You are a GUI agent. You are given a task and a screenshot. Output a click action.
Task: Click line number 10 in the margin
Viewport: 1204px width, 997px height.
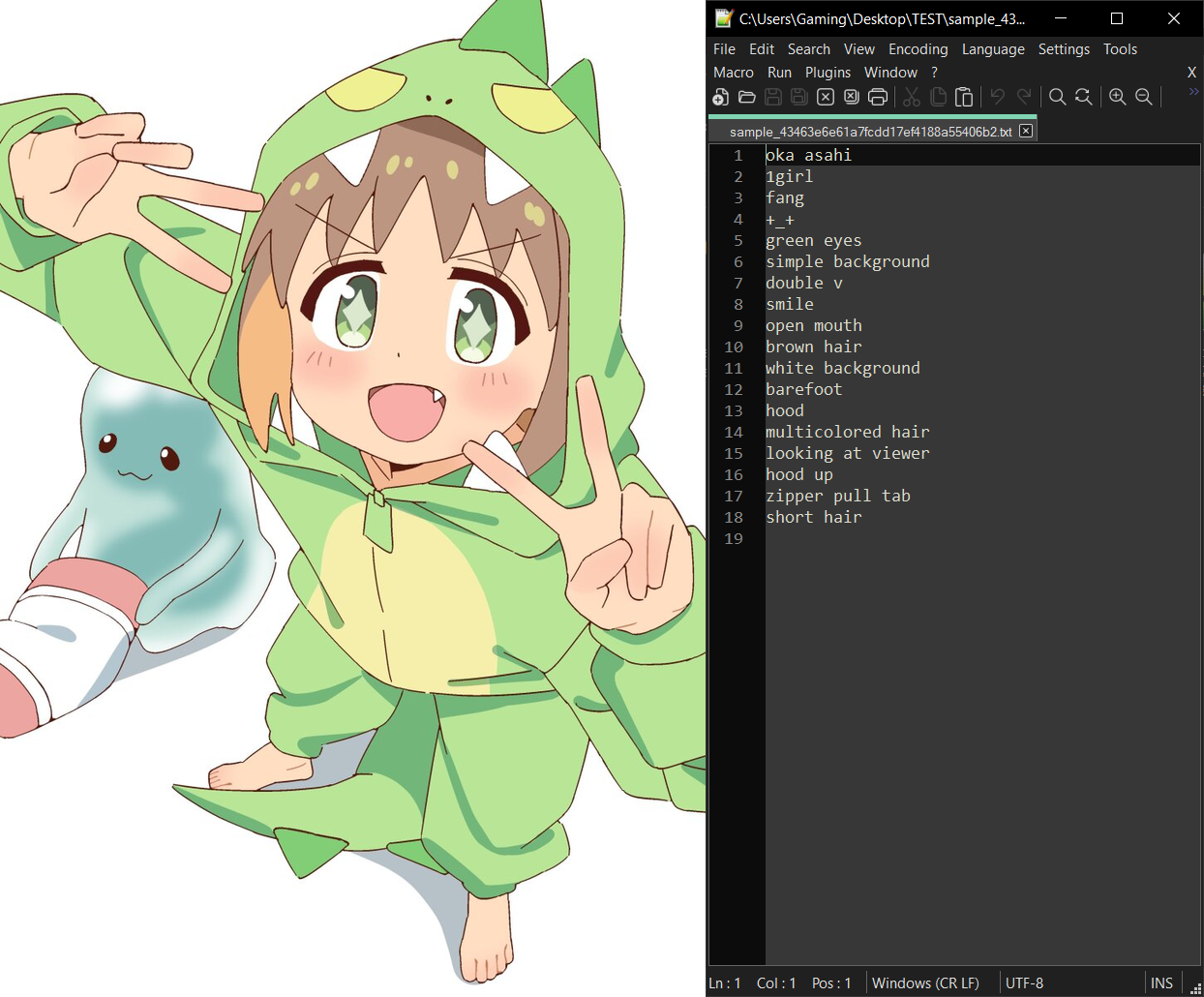coord(734,347)
